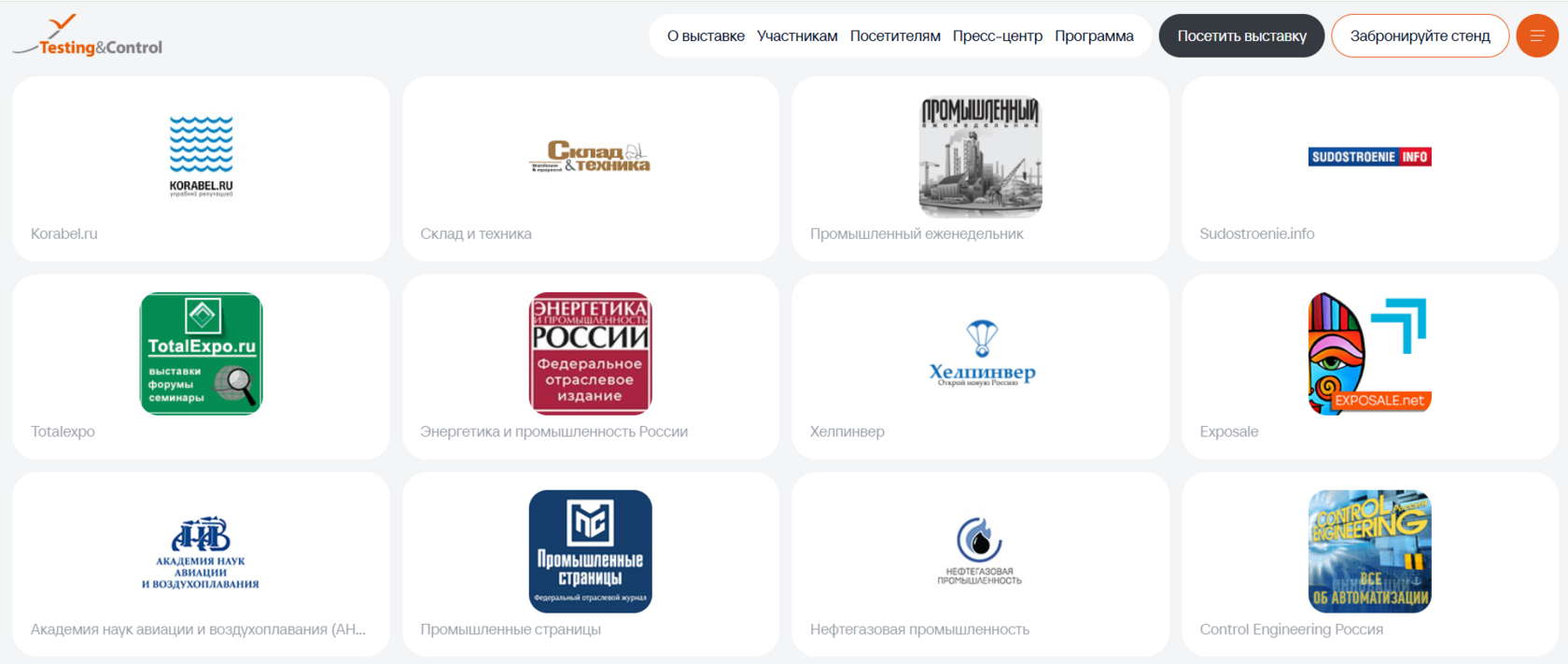Open the Программа menu item
Screen dimensions: 1568x664
point(1094,35)
